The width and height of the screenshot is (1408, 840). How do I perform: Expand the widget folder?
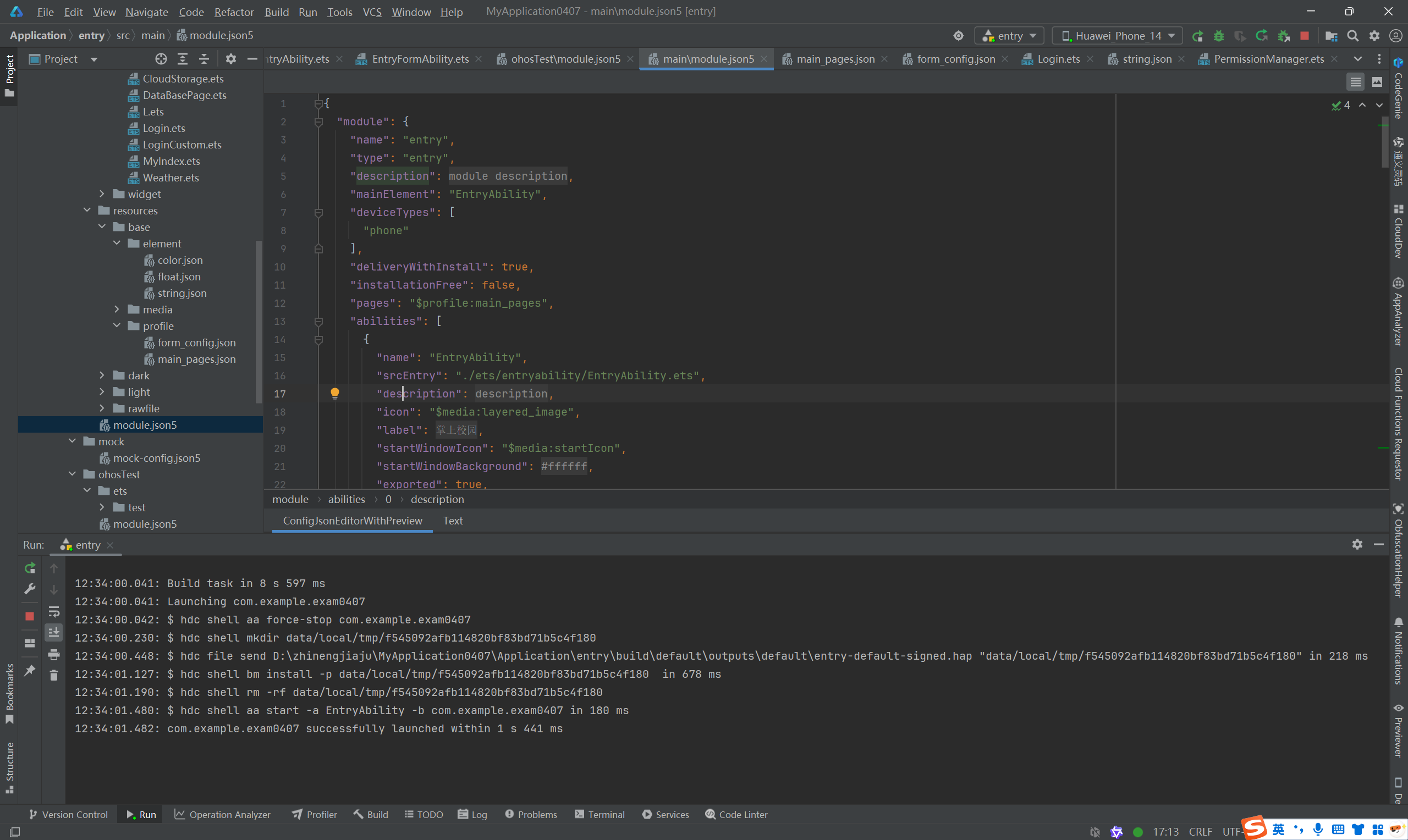click(102, 194)
